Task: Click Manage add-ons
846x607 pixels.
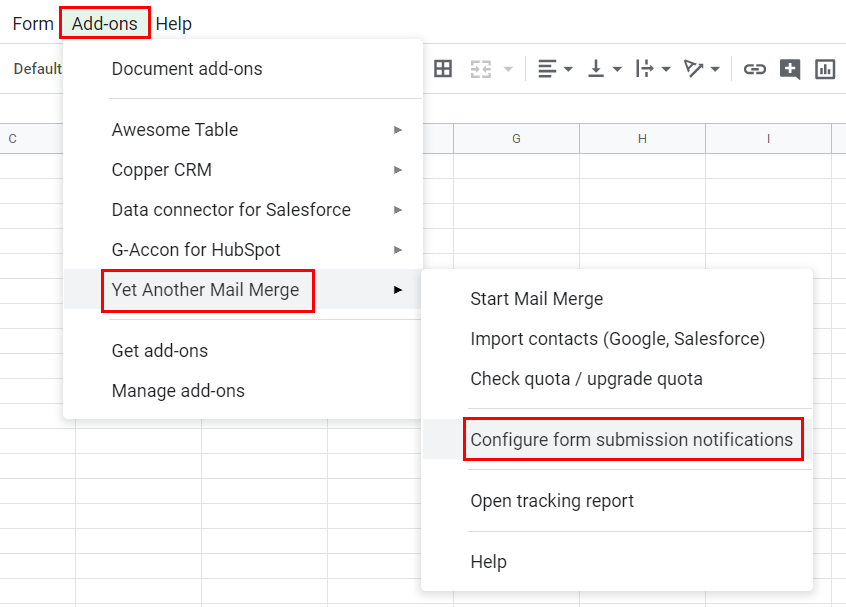Action: (x=178, y=391)
